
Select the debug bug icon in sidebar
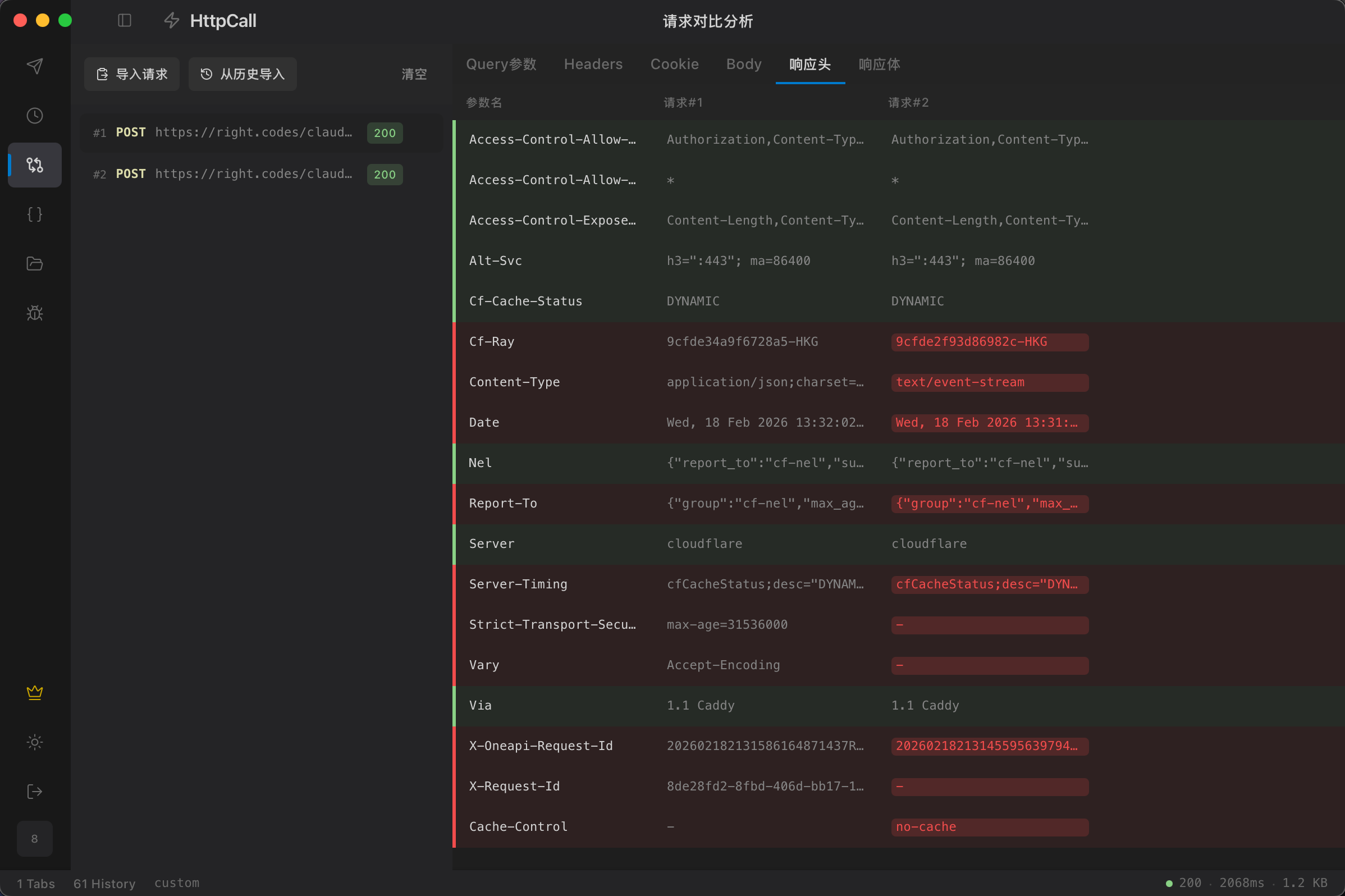(34, 313)
